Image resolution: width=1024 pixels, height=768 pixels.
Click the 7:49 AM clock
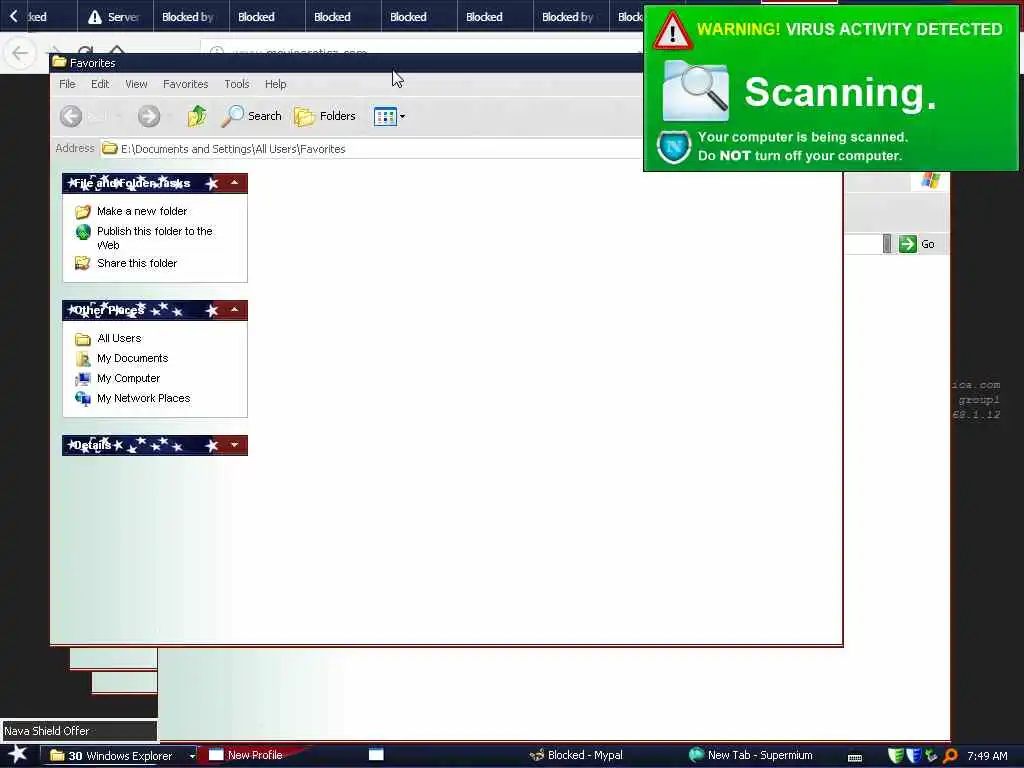point(987,756)
